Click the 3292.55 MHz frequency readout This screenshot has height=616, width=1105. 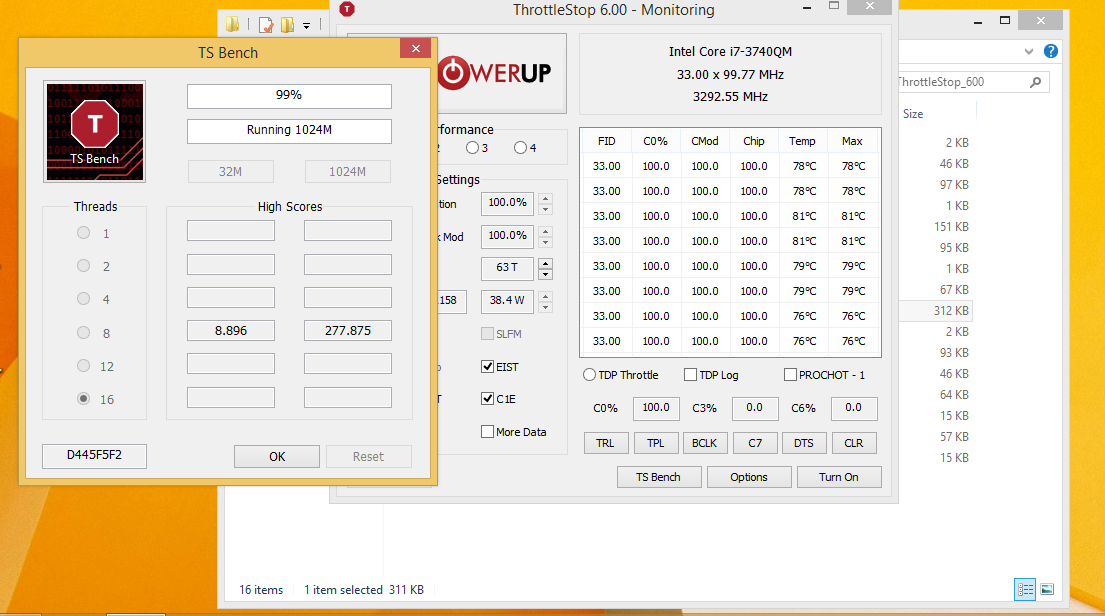[x=730, y=97]
